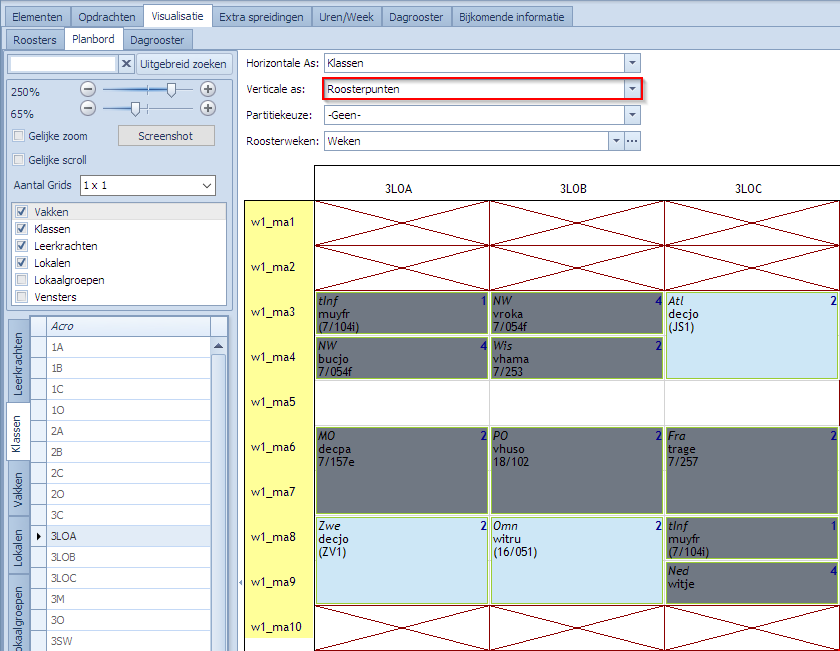
Task: Select the vertical Leerkrachten side tab
Action: coord(18,364)
